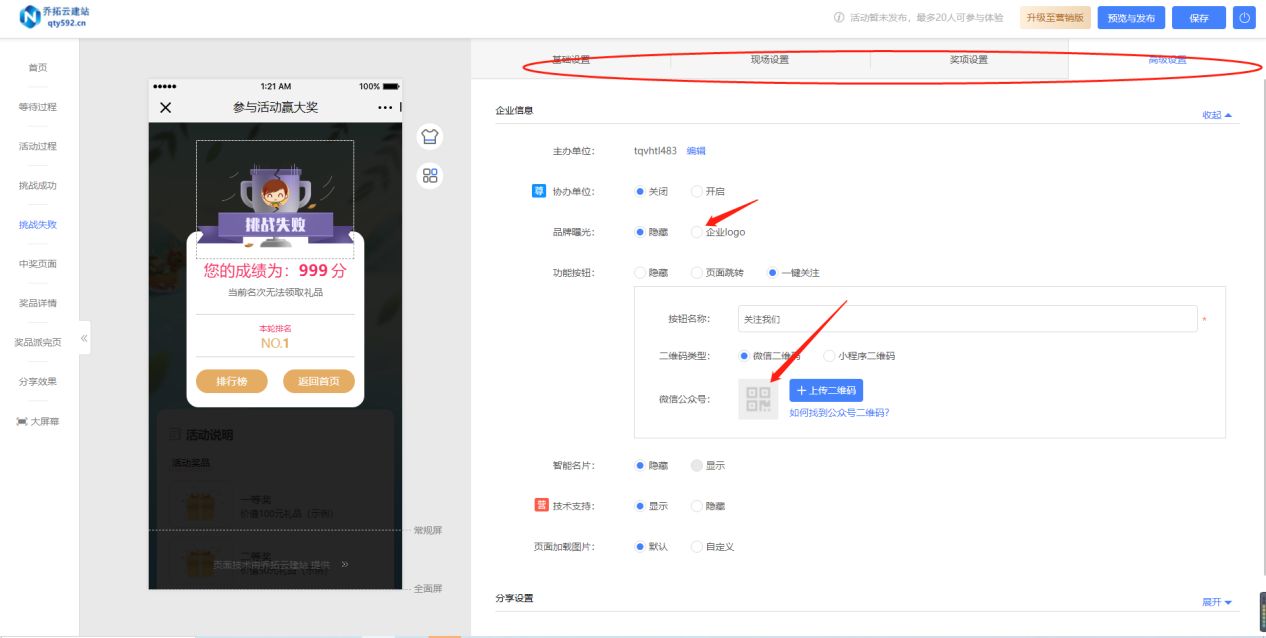The image size is (1266, 638).
Task: Collapse the left sidebar with double-arrow toggle
Action: (x=85, y=339)
